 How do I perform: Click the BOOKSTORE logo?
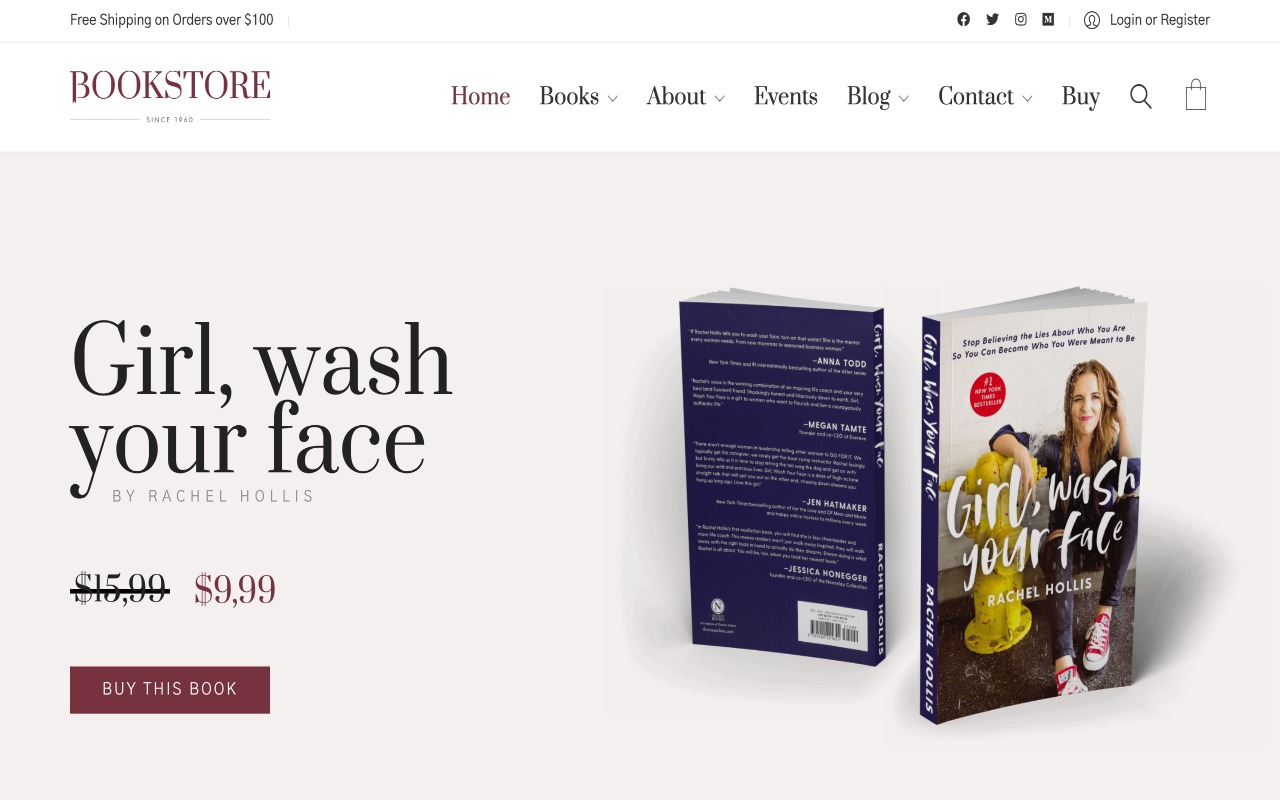coord(170,96)
